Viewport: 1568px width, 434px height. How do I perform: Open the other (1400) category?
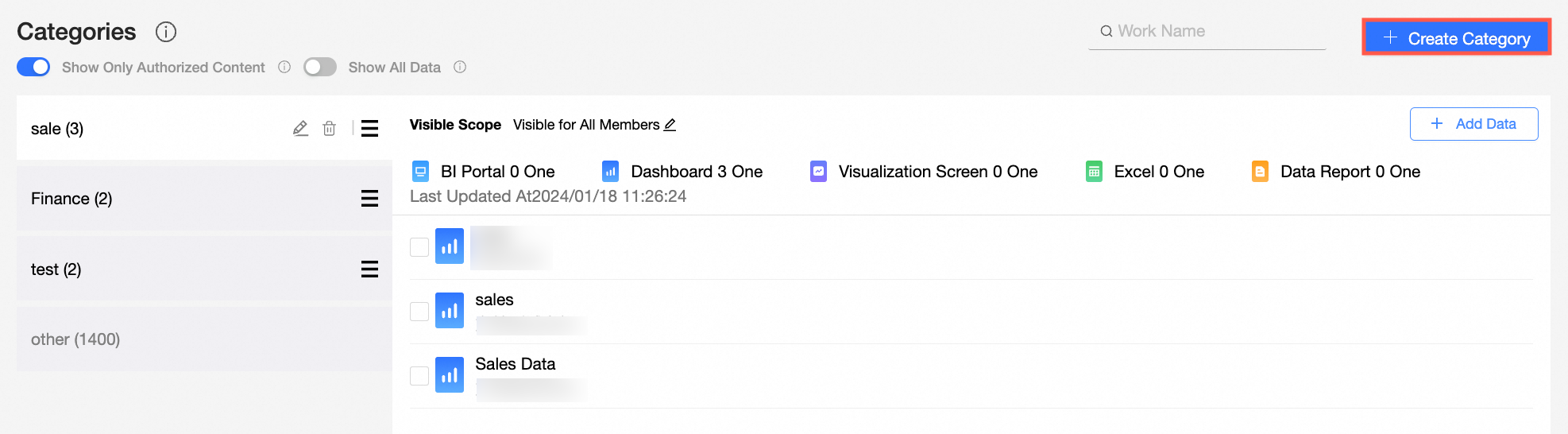[x=204, y=339]
